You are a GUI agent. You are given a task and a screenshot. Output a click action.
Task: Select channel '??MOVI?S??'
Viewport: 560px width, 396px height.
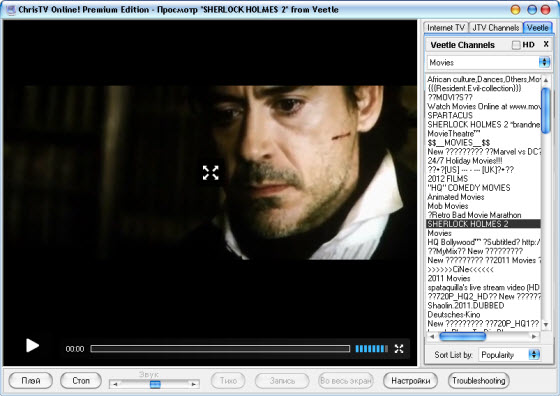pyautogui.click(x=484, y=97)
